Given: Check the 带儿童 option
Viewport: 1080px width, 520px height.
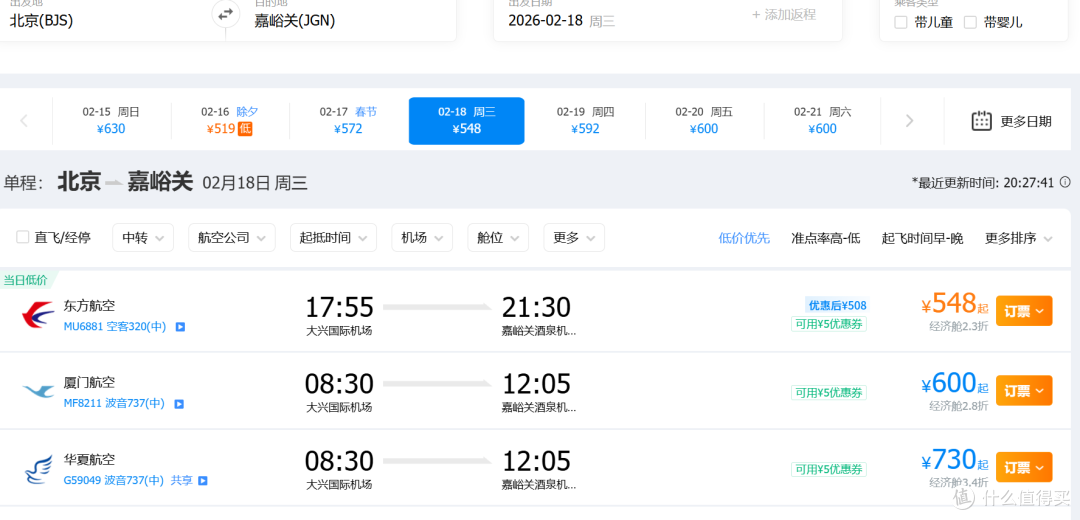Looking at the screenshot, I should [x=900, y=22].
